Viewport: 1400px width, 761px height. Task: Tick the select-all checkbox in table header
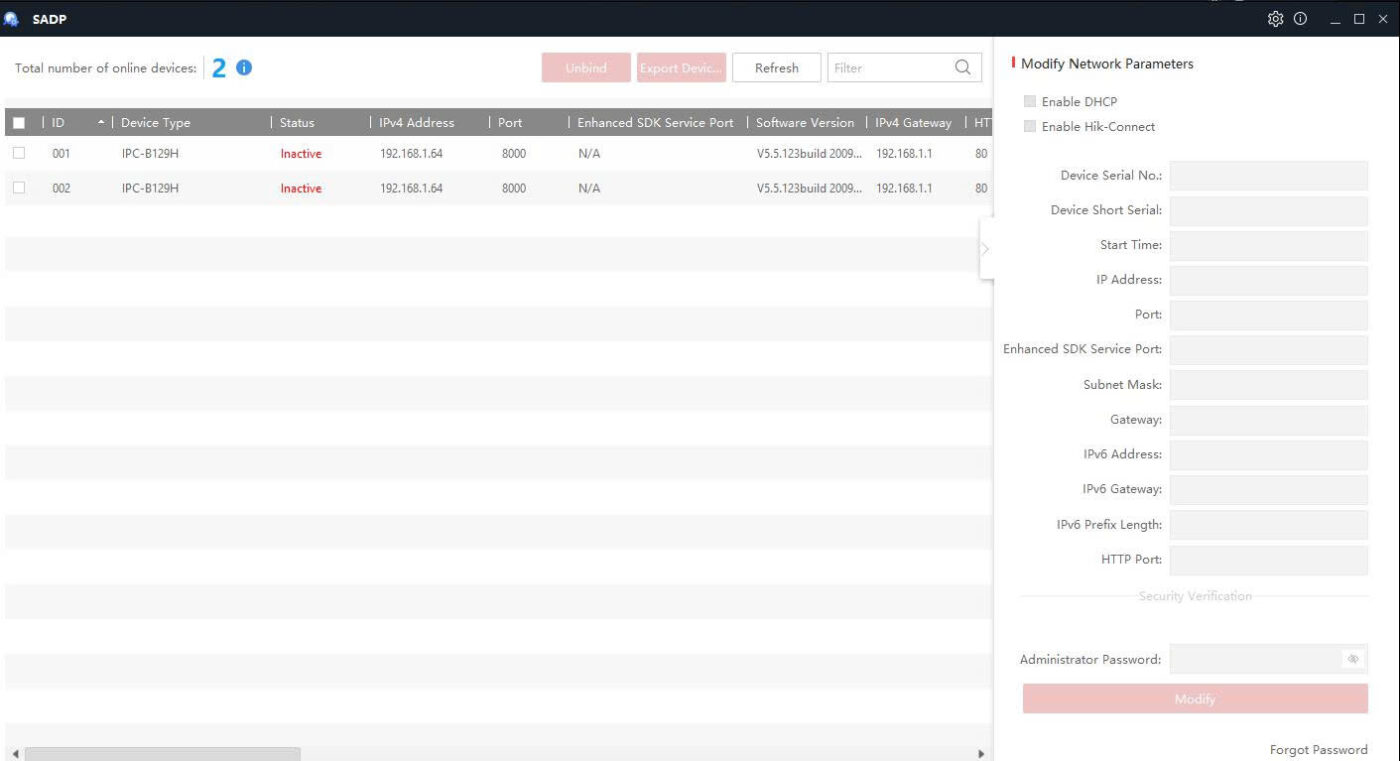click(18, 123)
